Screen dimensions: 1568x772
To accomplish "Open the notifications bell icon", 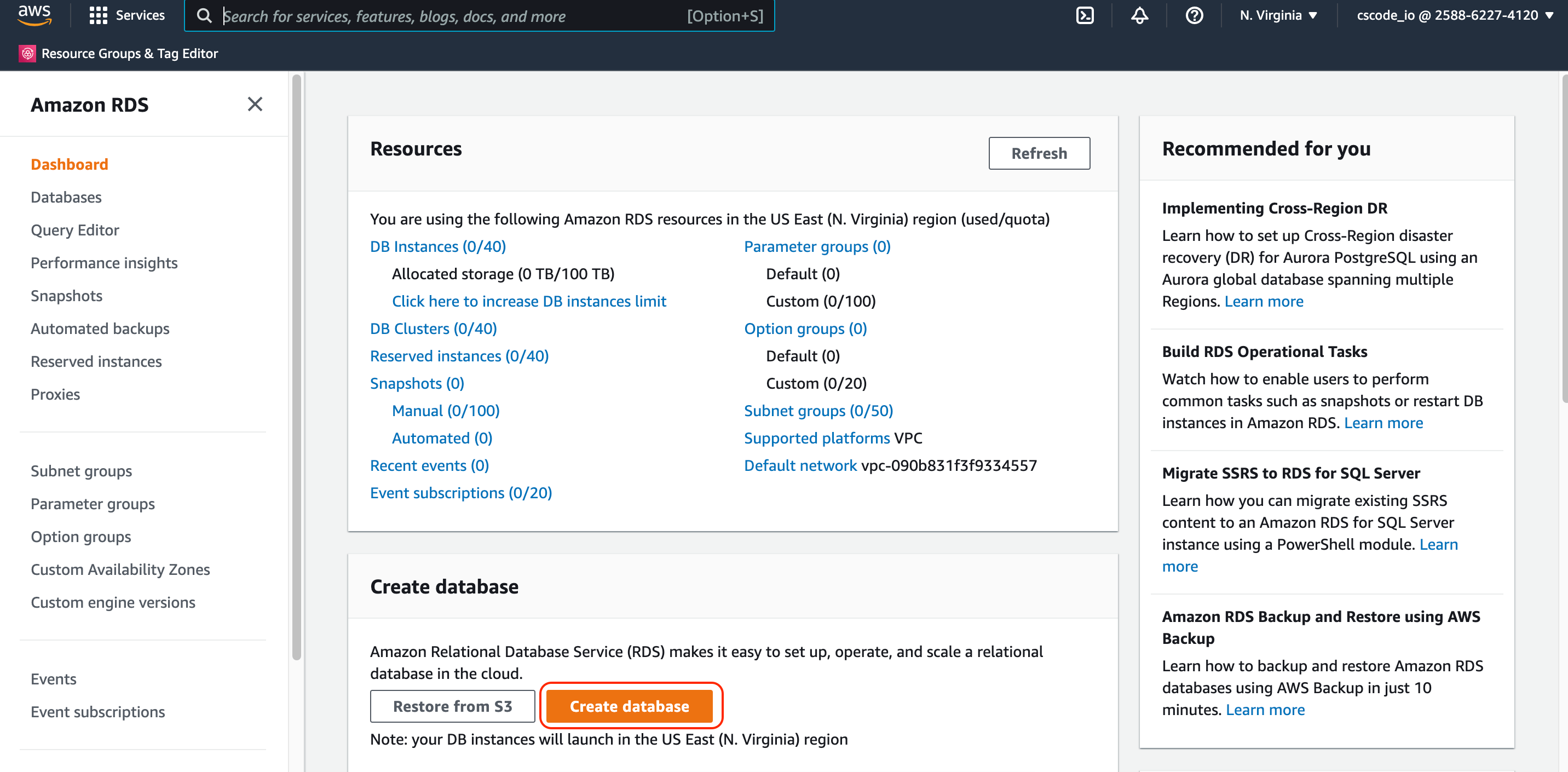I will (1139, 15).
